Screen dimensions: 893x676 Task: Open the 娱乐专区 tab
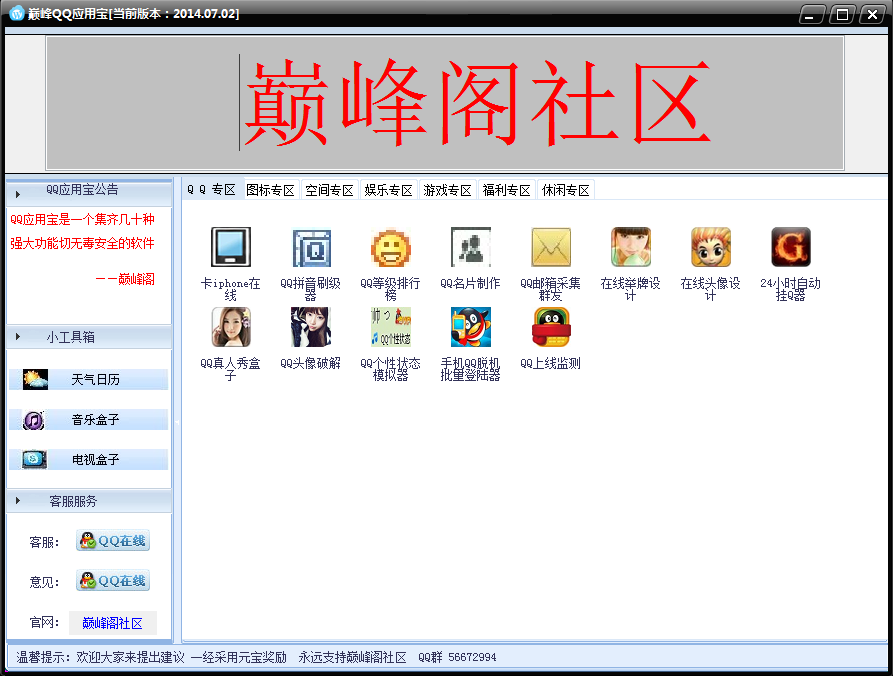388,190
